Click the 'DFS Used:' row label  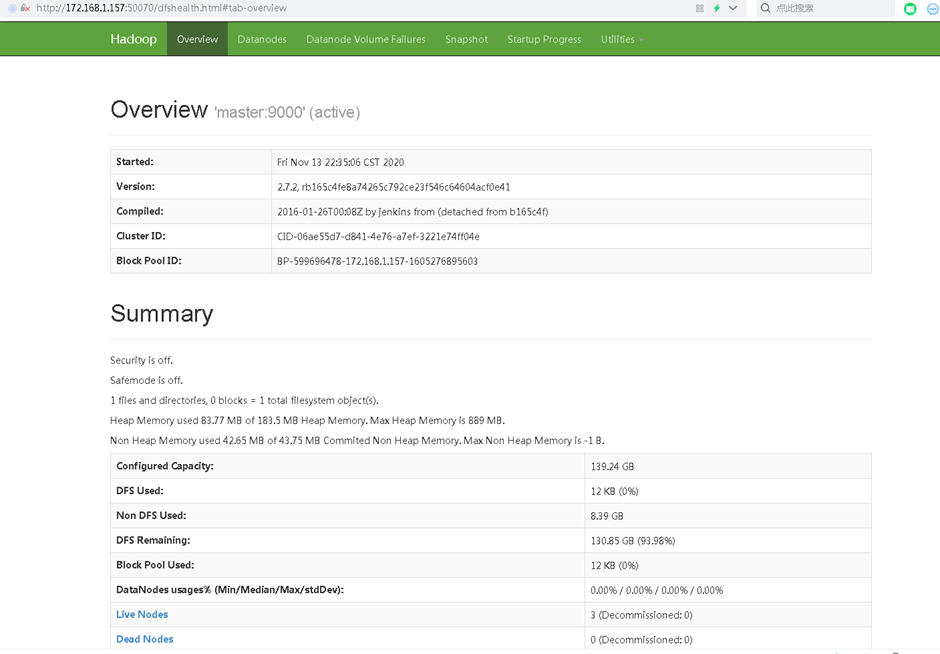pyautogui.click(x=140, y=490)
